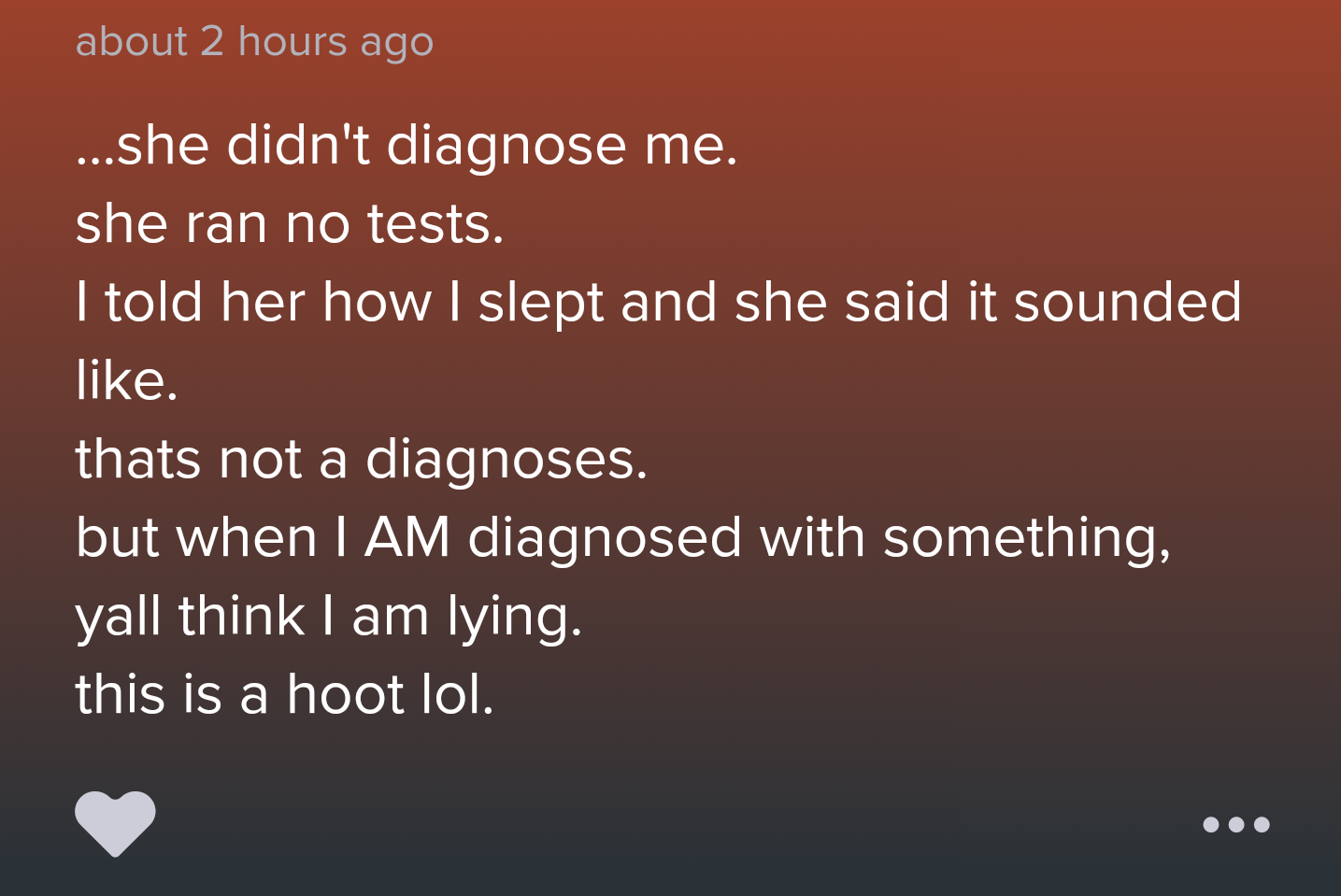This screenshot has height=896, width=1341.
Task: Click the word 'slept'
Action: click(x=542, y=305)
